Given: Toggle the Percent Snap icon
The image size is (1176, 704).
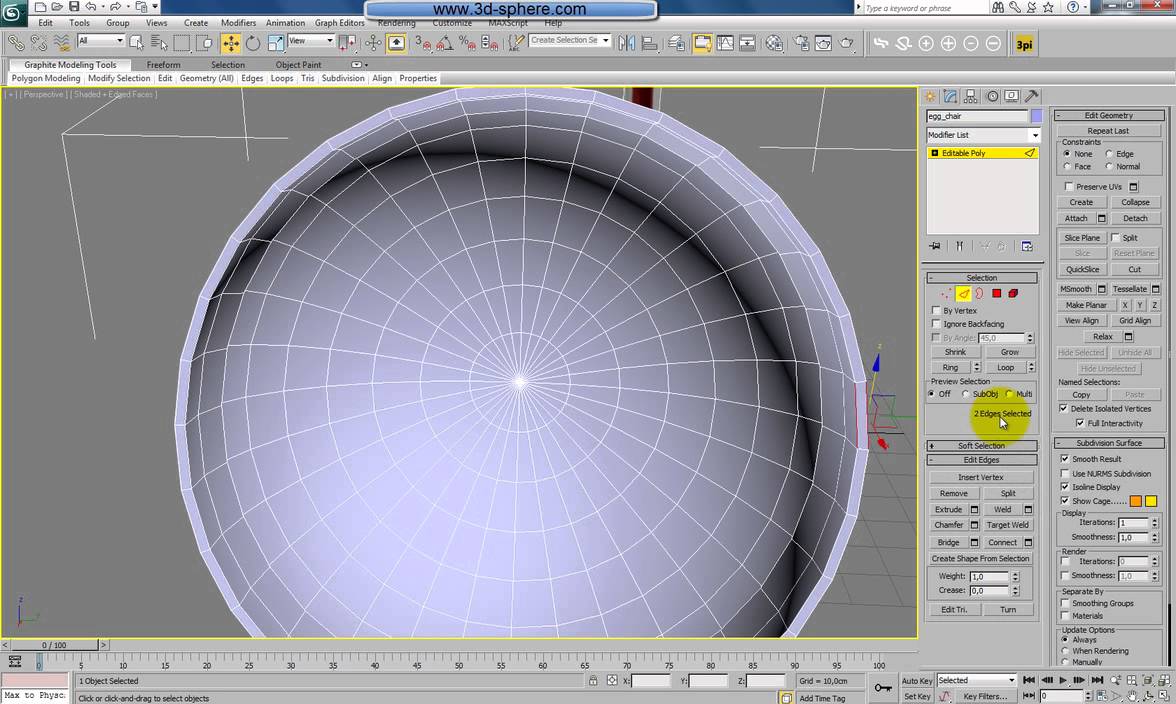Looking at the screenshot, I should [466, 43].
